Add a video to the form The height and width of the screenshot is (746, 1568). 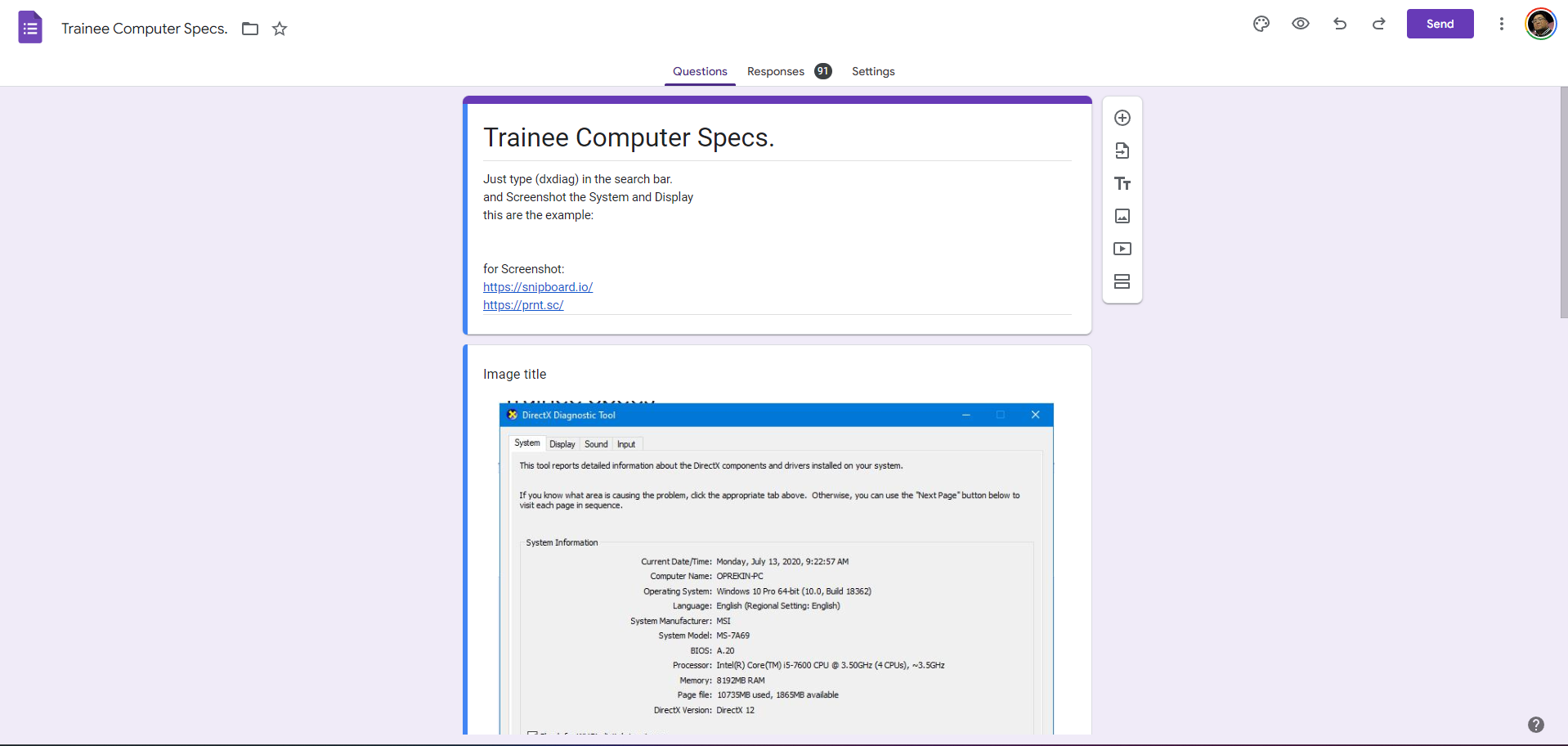(1122, 249)
